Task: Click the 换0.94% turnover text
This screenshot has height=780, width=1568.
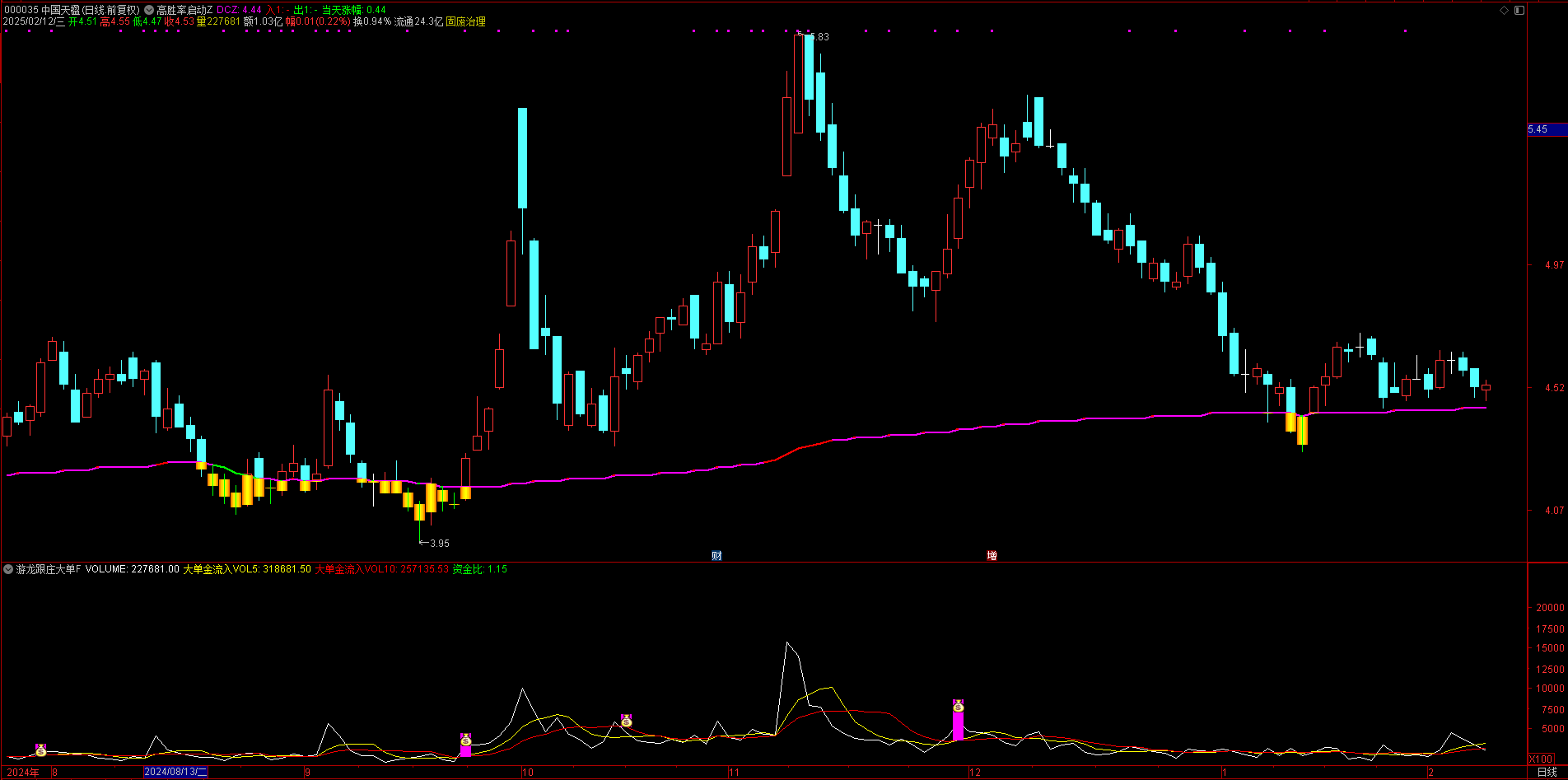Action: (x=372, y=21)
